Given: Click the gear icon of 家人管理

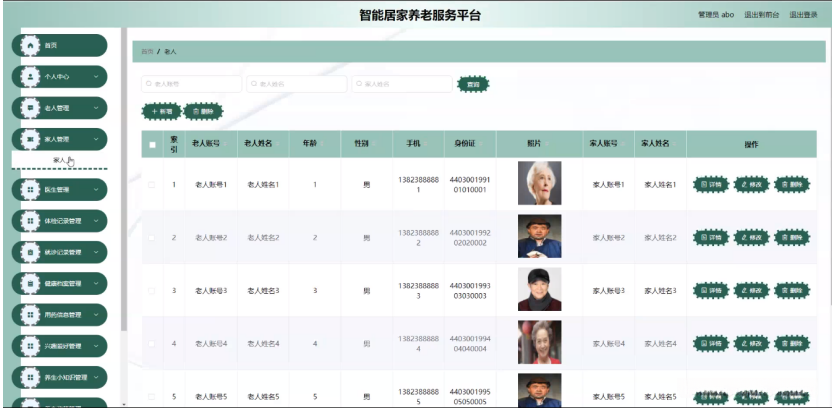Looking at the screenshot, I should coord(30,140).
